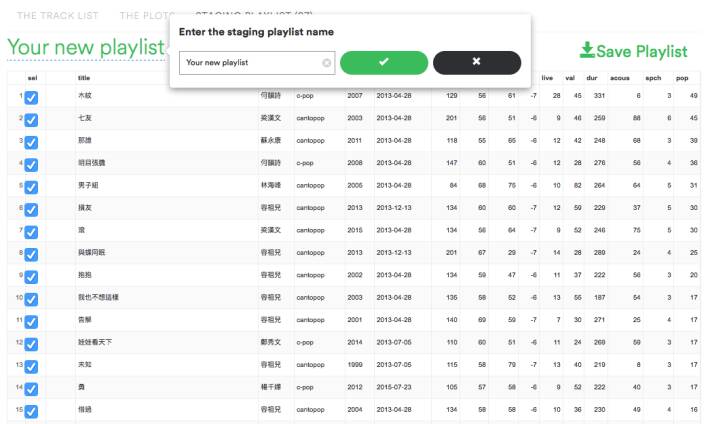Sort by the val column header
This screenshot has height=424, width=710.
pyautogui.click(x=570, y=78)
